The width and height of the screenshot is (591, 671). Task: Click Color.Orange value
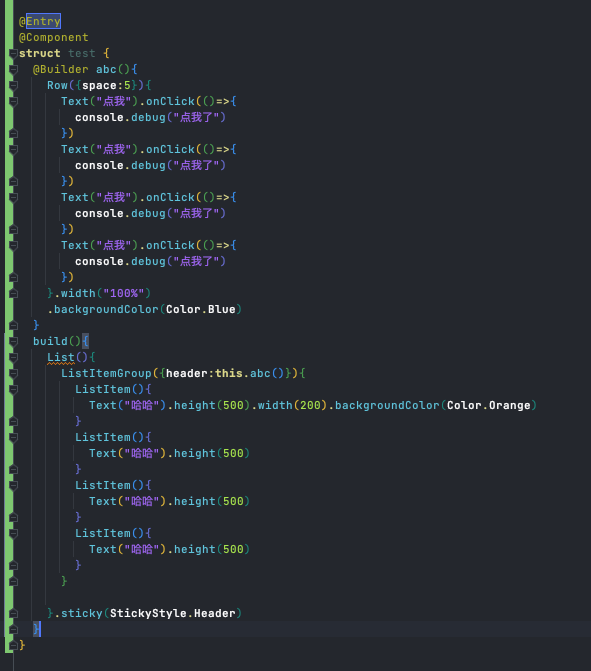click(489, 406)
